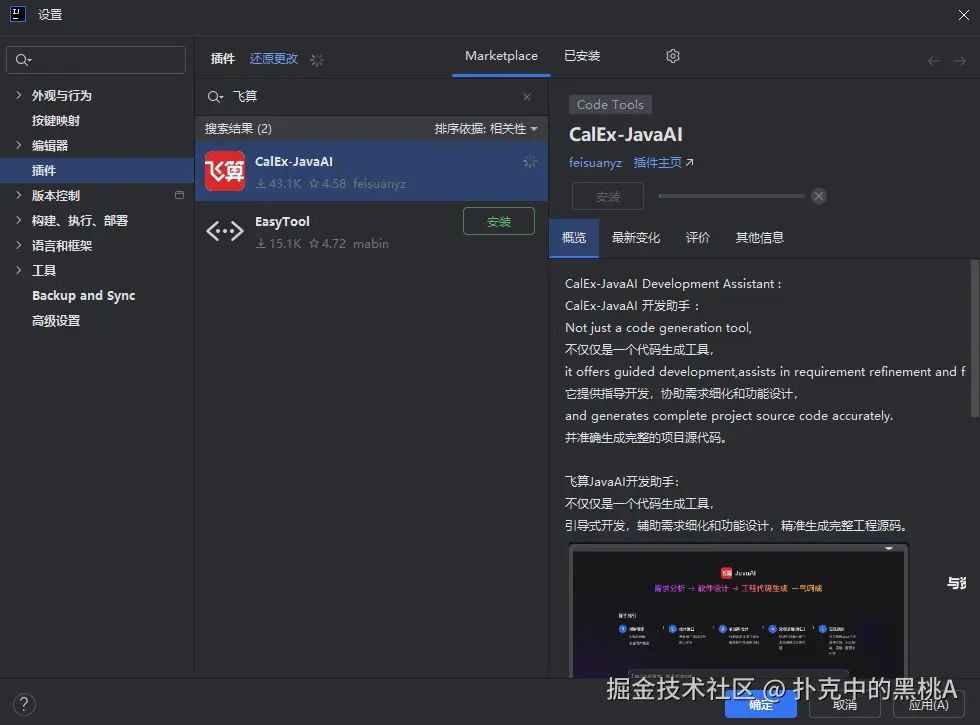Click the 应用(A) button
The width and height of the screenshot is (980, 725).
coord(929,705)
